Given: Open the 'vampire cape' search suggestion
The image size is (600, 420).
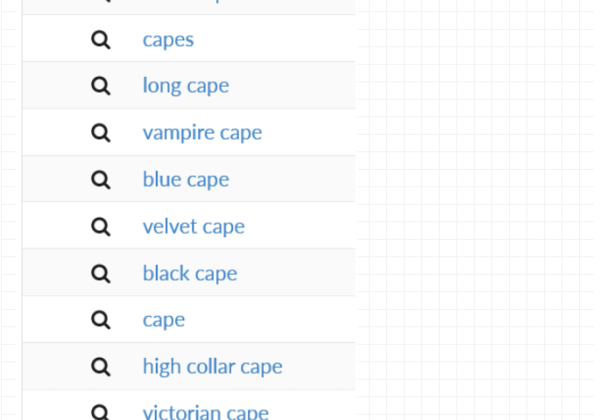Looking at the screenshot, I should click(x=202, y=133).
